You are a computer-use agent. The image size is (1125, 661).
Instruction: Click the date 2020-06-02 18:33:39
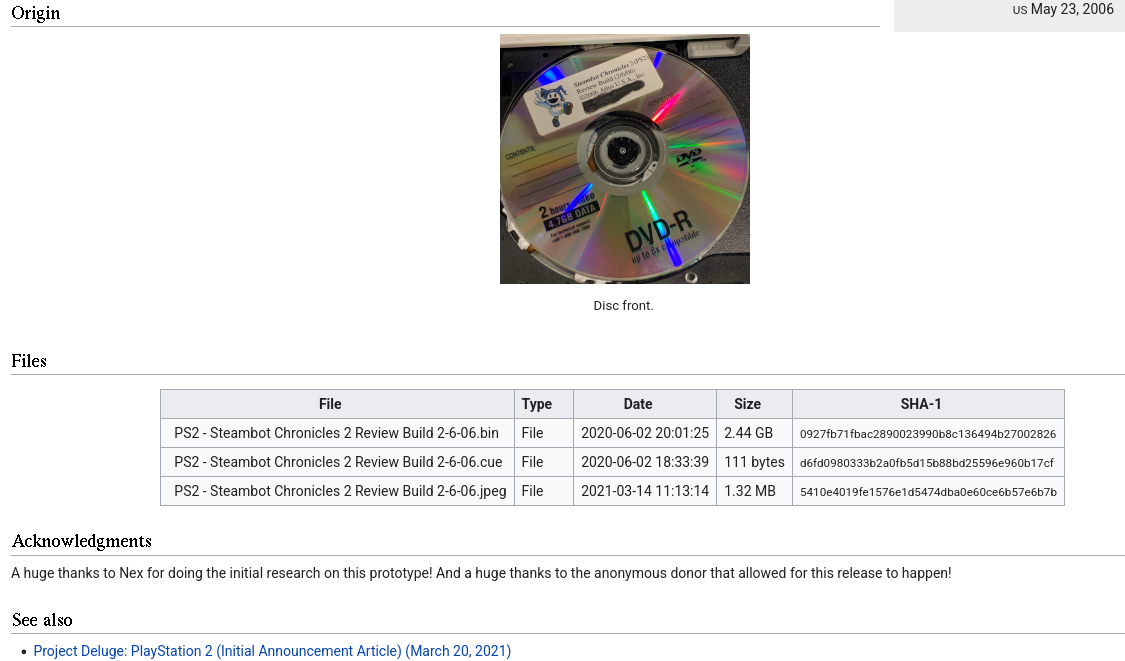(645, 462)
